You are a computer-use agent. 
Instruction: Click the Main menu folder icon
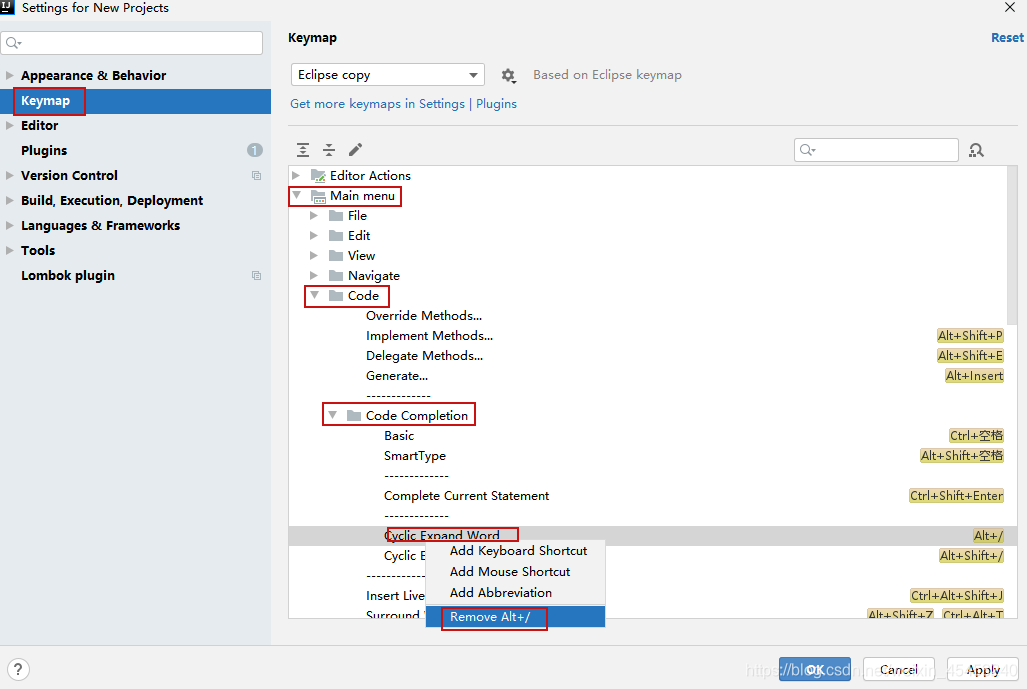318,196
